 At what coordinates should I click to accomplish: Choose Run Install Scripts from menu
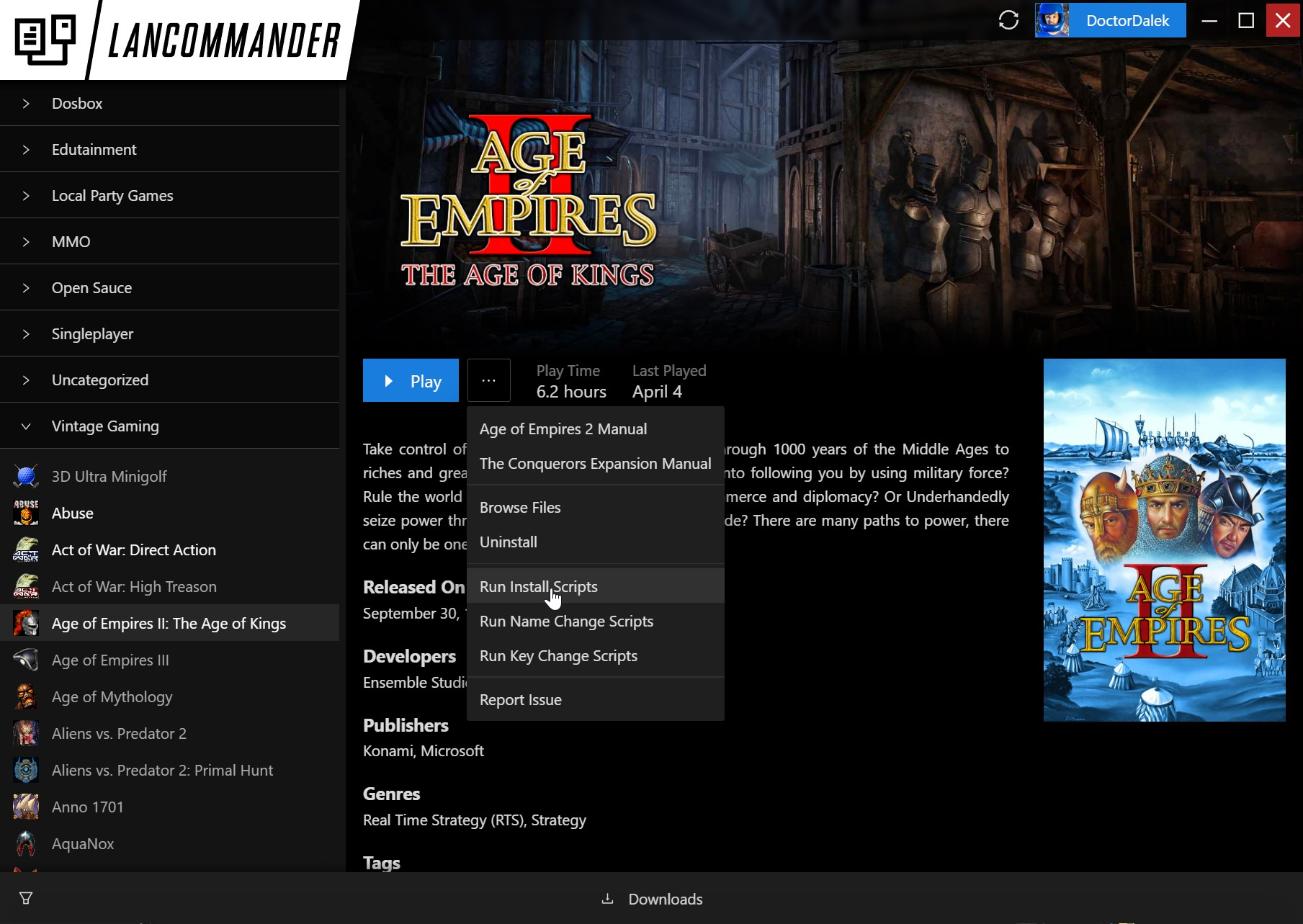pyautogui.click(x=538, y=586)
